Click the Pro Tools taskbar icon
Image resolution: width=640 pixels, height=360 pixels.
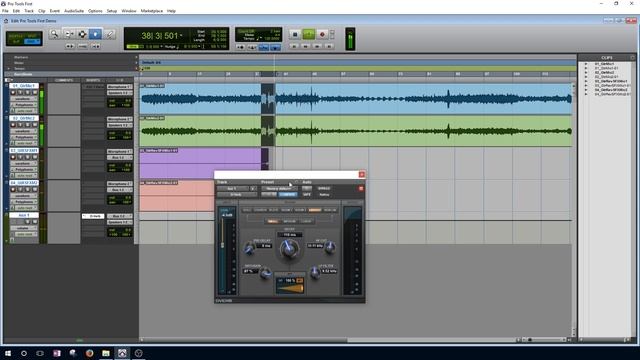(x=122, y=353)
